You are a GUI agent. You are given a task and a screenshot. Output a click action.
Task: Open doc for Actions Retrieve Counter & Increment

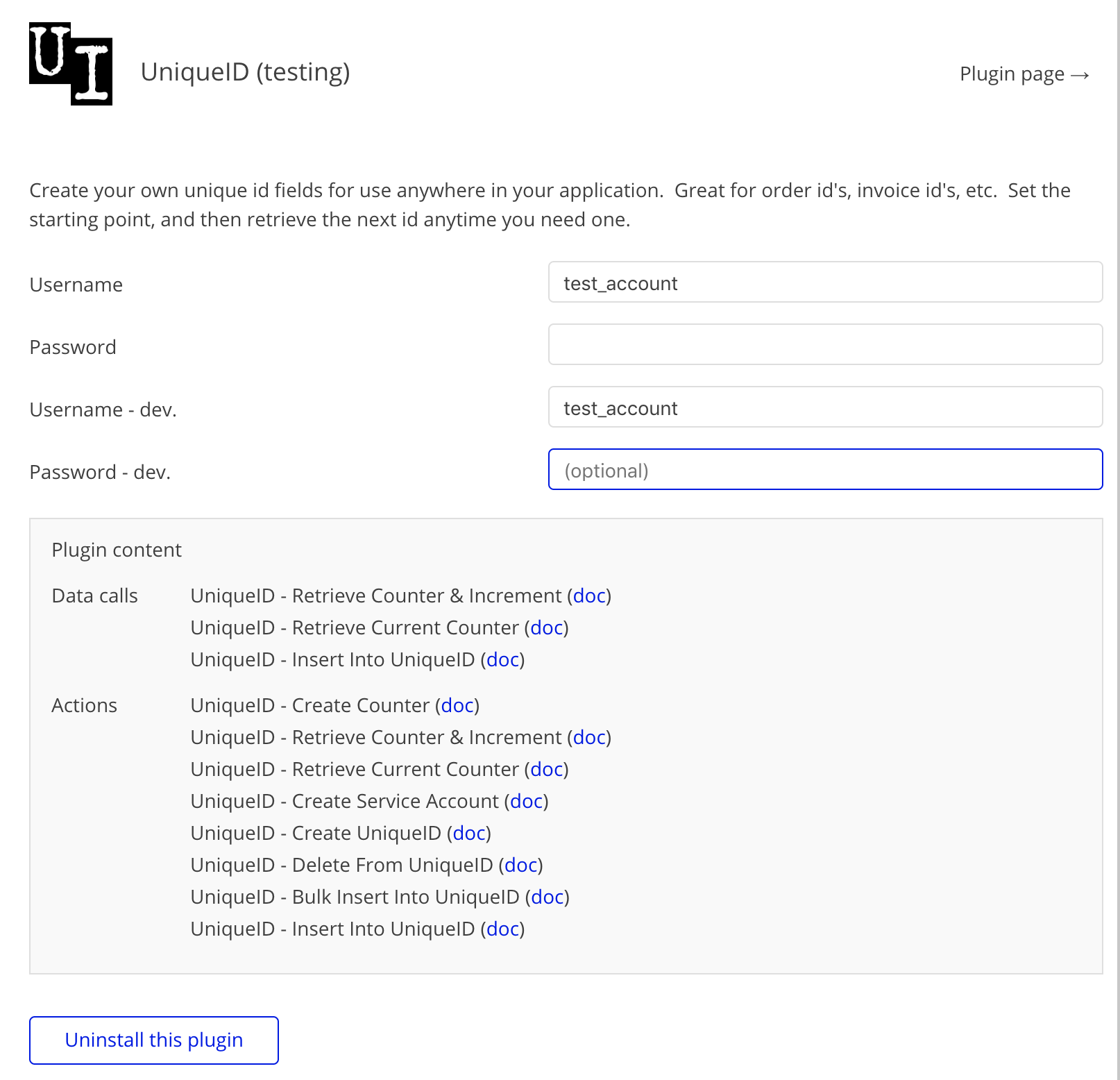[x=589, y=737]
